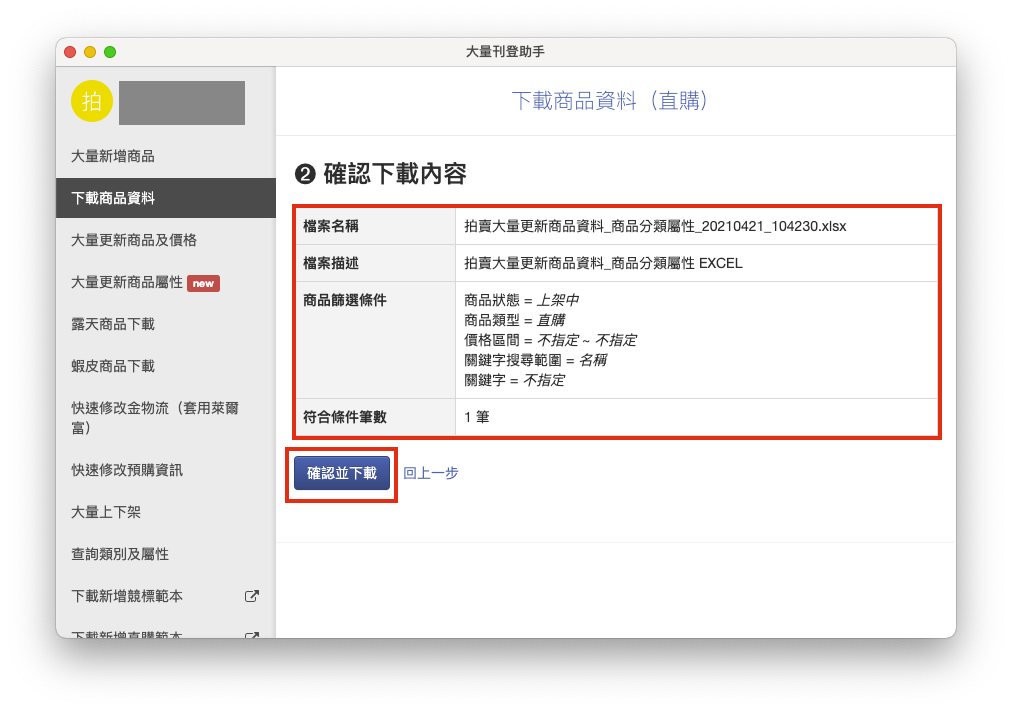Open 大量更新商品屬性 page
The height and width of the screenshot is (712, 1012).
(x=127, y=282)
